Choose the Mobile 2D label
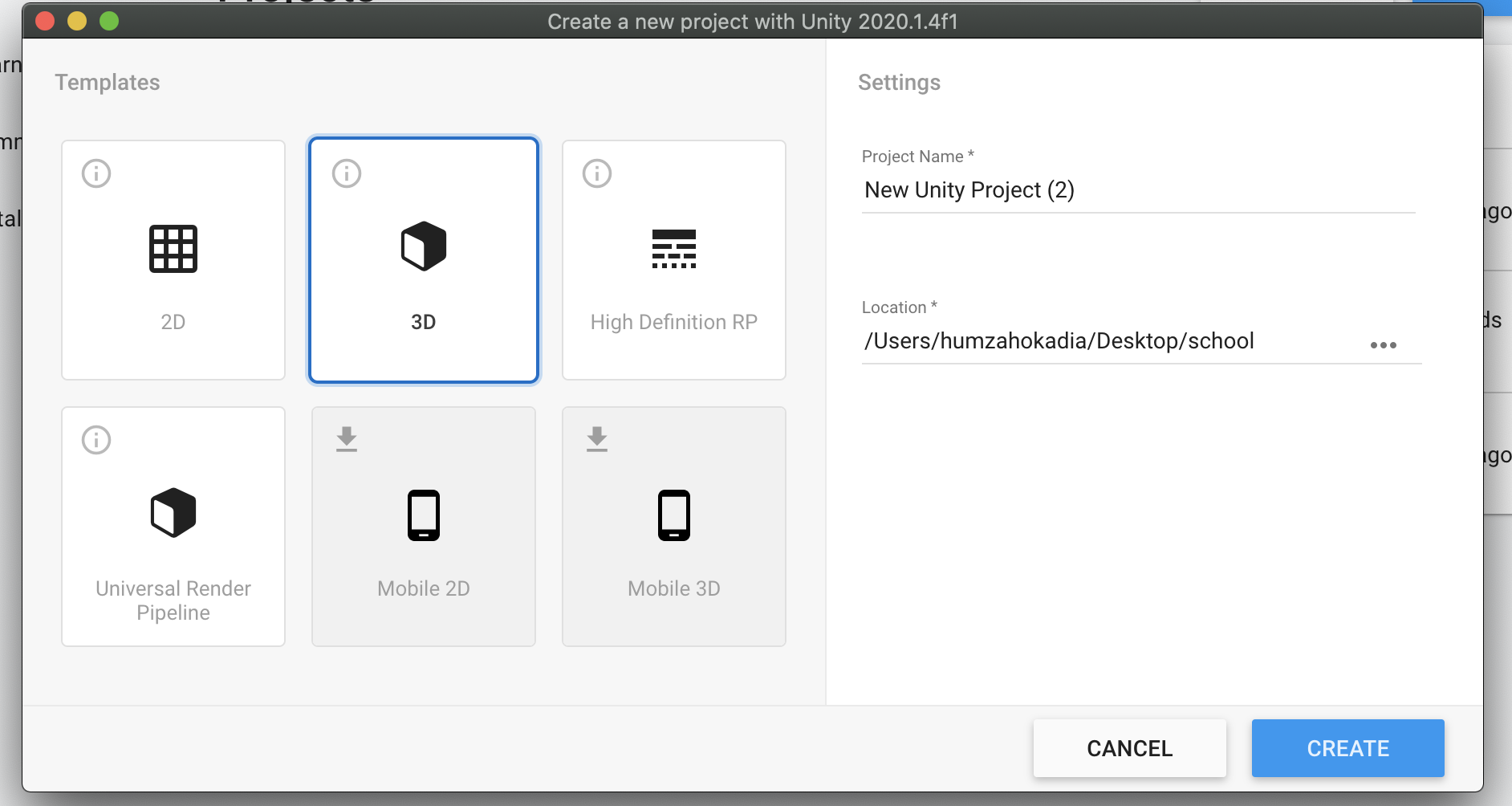Screen dimensions: 1512x806 pos(424,588)
